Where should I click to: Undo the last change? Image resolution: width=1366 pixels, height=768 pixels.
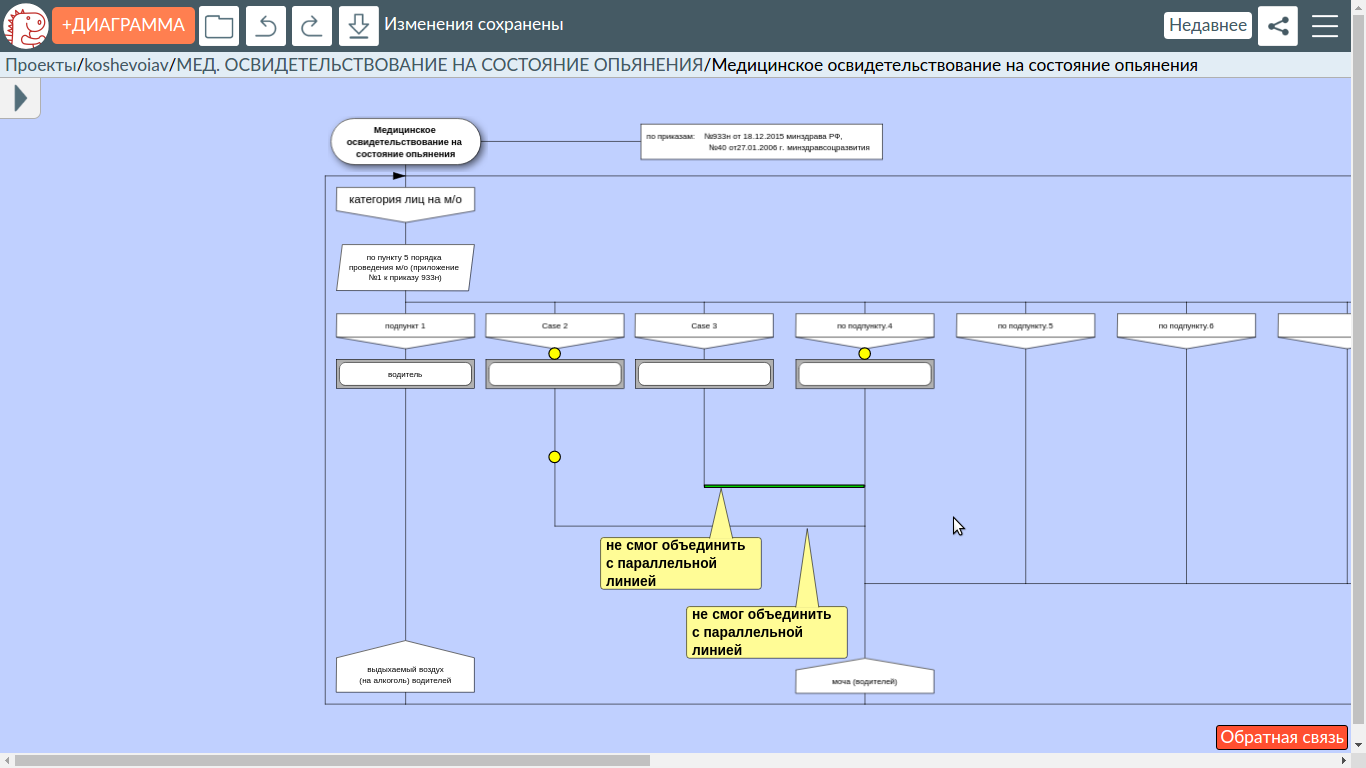pyautogui.click(x=266, y=26)
